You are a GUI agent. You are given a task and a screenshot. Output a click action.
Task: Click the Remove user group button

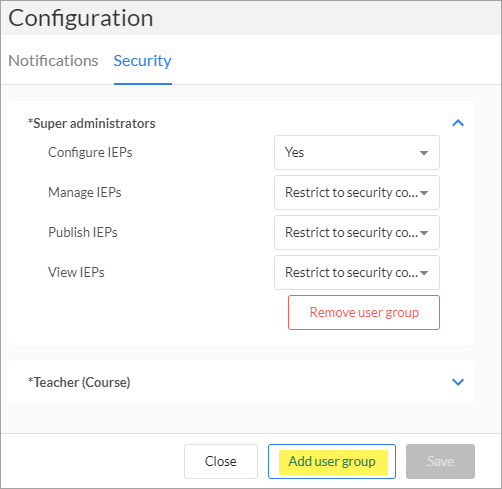(364, 312)
